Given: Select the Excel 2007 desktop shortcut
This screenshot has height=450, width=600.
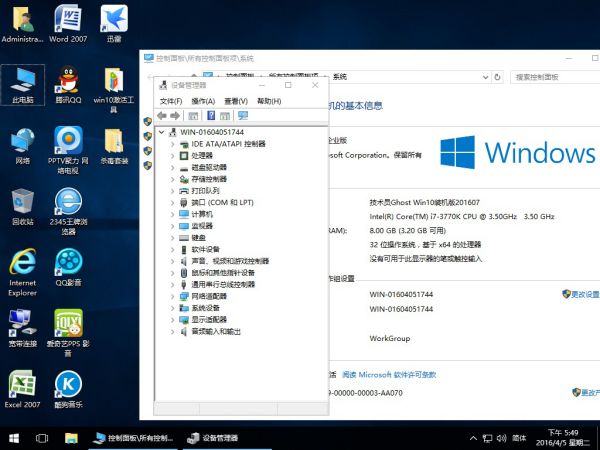Looking at the screenshot, I should [23, 388].
